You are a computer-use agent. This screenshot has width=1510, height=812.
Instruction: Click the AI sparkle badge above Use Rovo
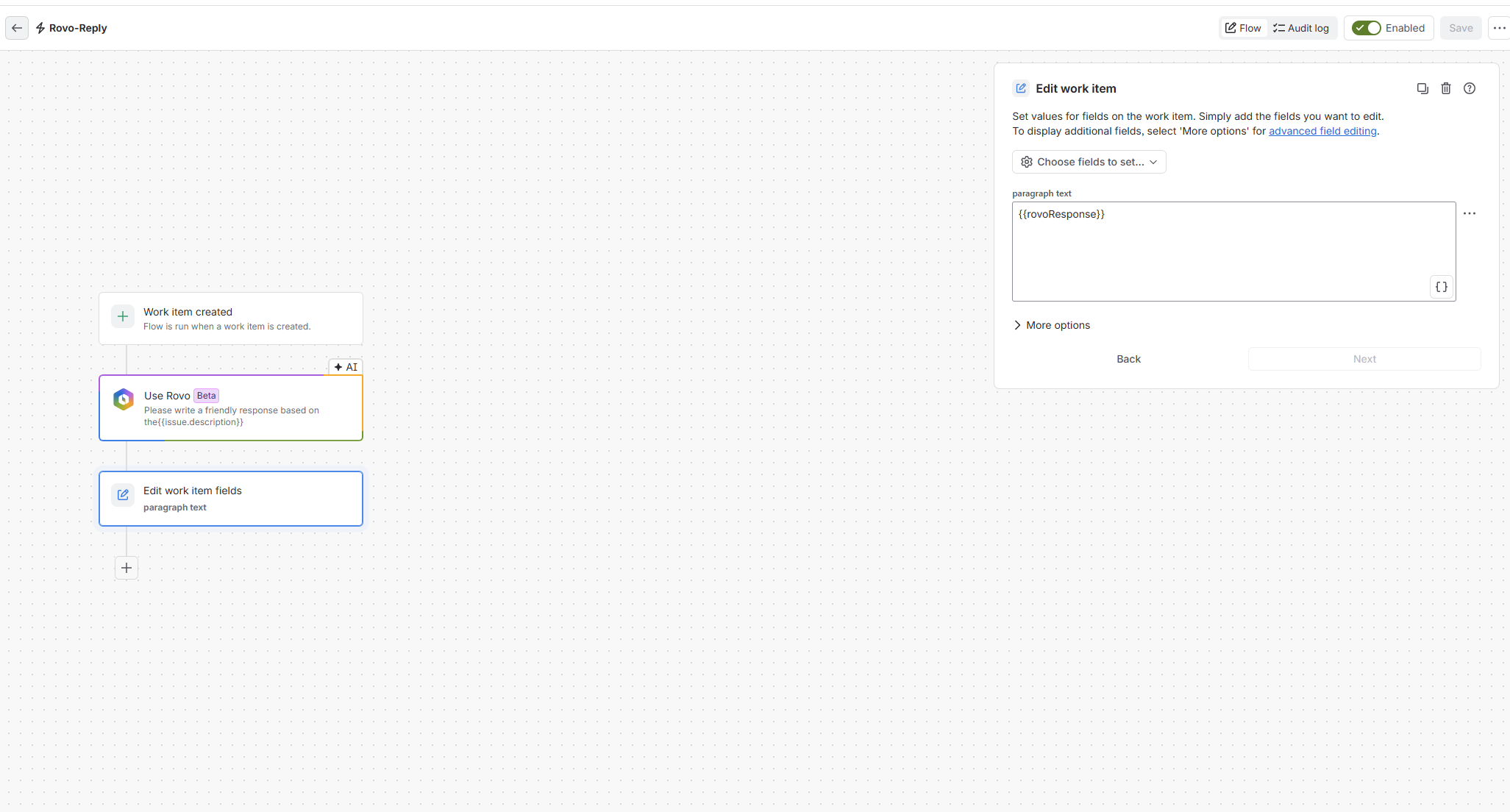point(346,367)
